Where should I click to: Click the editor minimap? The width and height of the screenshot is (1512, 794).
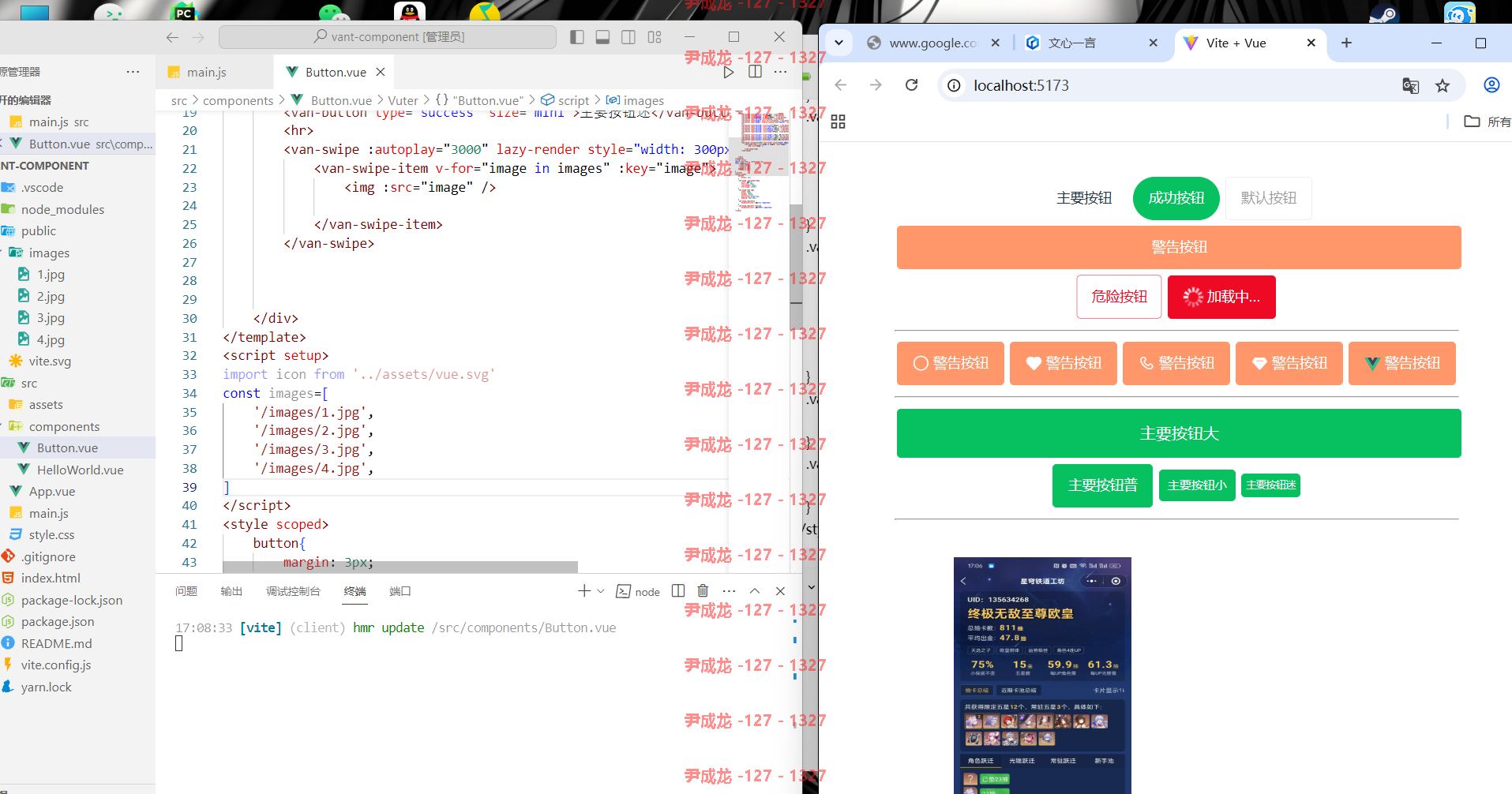tap(758, 162)
